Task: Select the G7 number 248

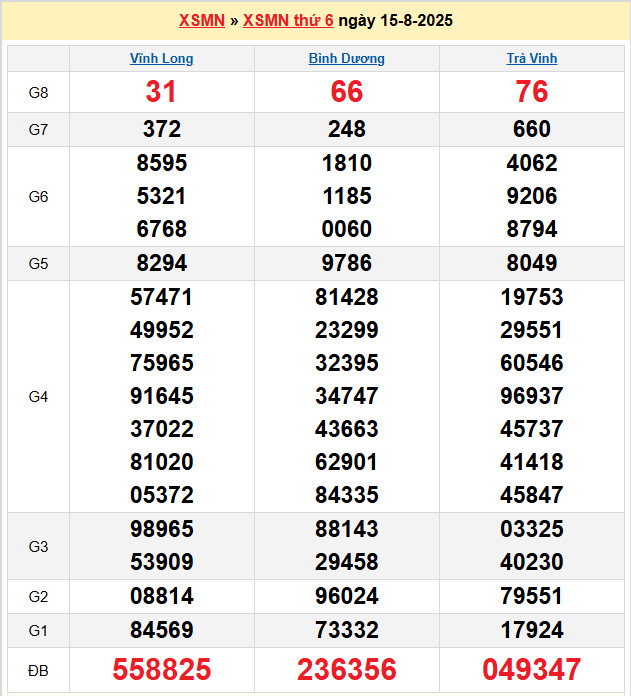Action: tap(347, 129)
